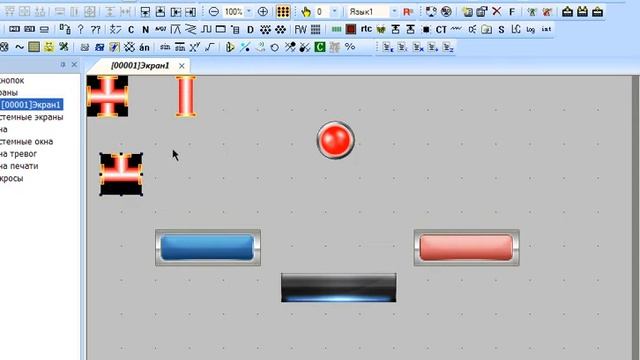This screenshot has width=640, height=360.
Task: Select the yellow hand state icon
Action: pyautogui.click(x=306, y=12)
